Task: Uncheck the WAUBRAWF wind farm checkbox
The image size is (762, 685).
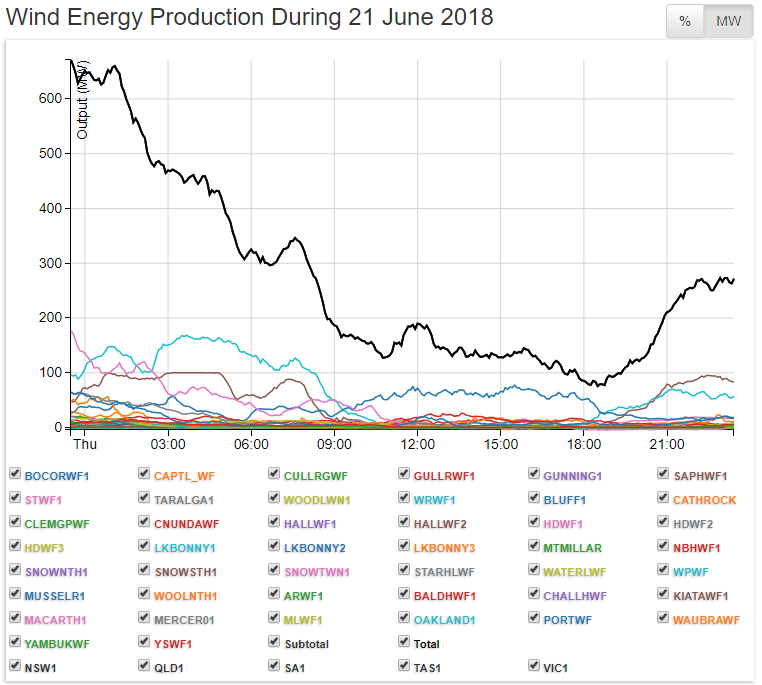Action: [x=664, y=619]
